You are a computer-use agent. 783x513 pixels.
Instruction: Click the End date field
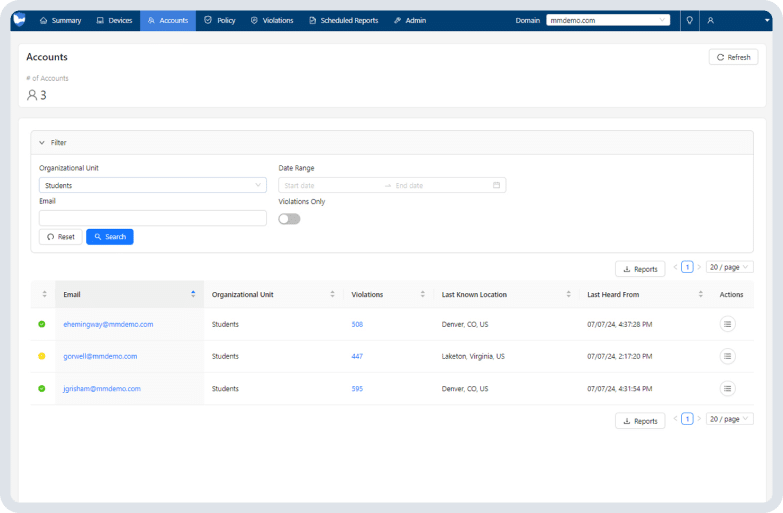[x=439, y=185]
